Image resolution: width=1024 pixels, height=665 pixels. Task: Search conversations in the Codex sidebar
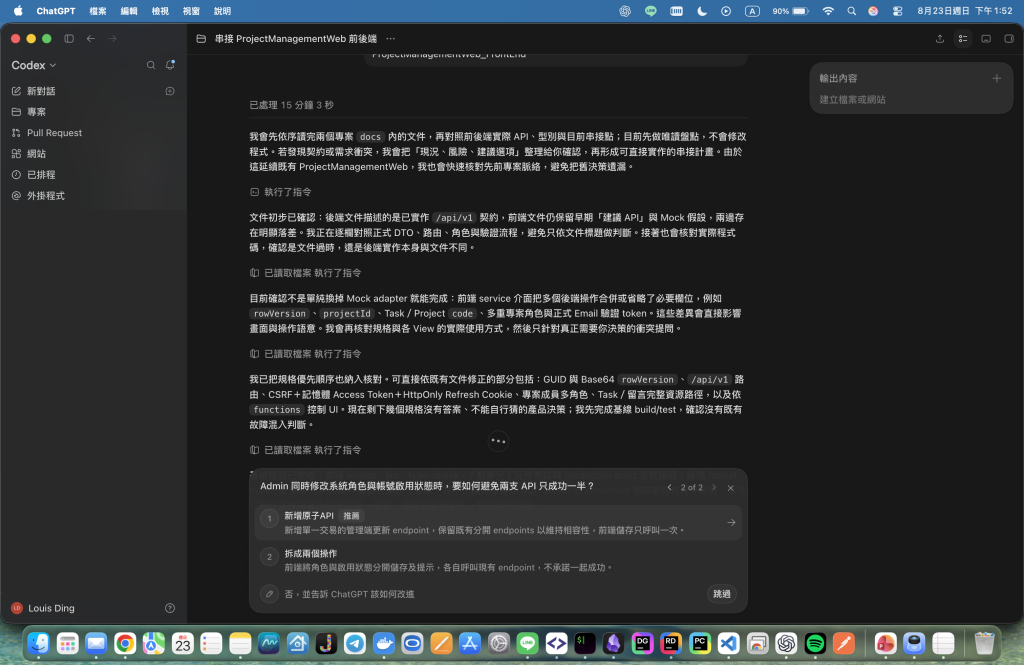(x=151, y=65)
